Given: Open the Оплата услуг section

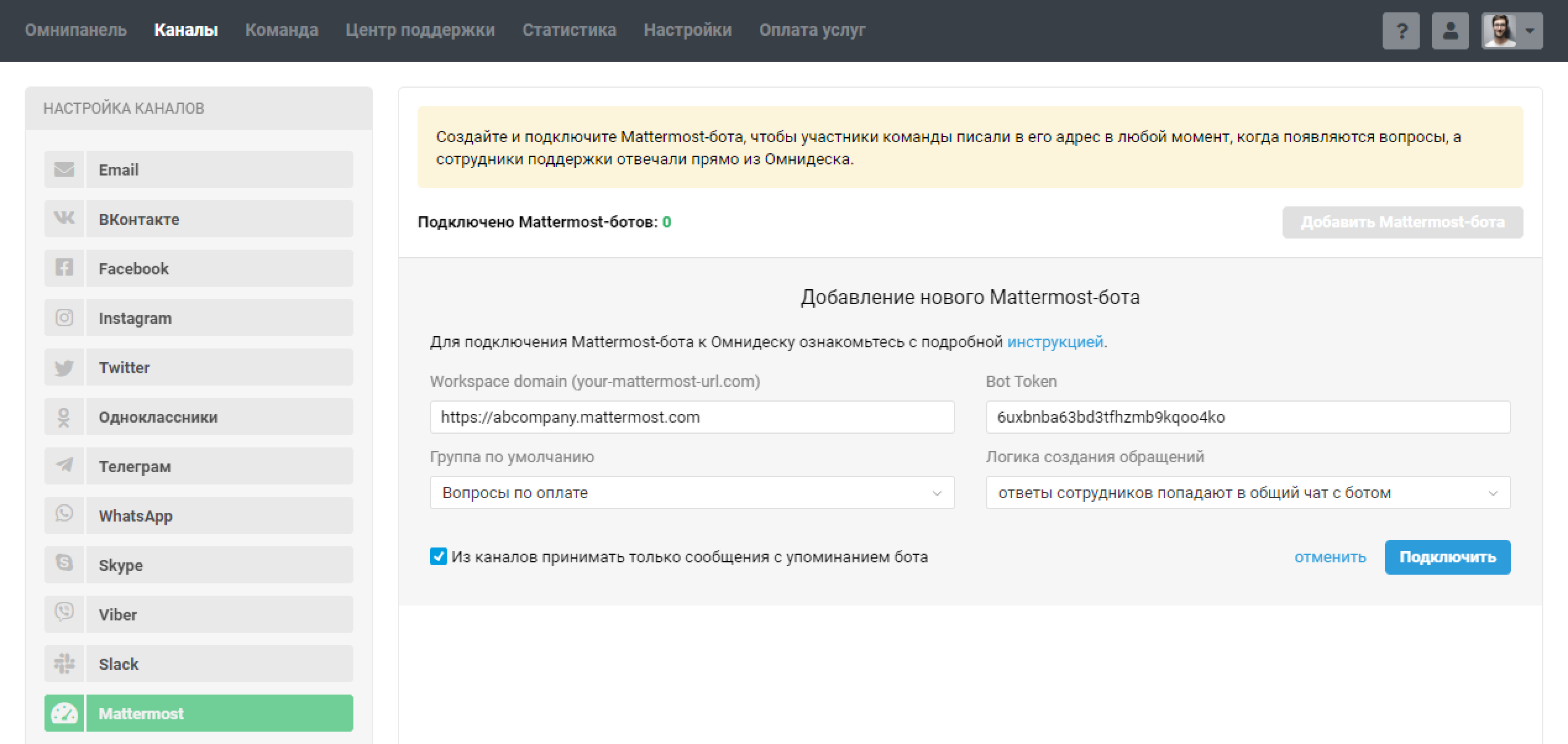Looking at the screenshot, I should [x=812, y=30].
